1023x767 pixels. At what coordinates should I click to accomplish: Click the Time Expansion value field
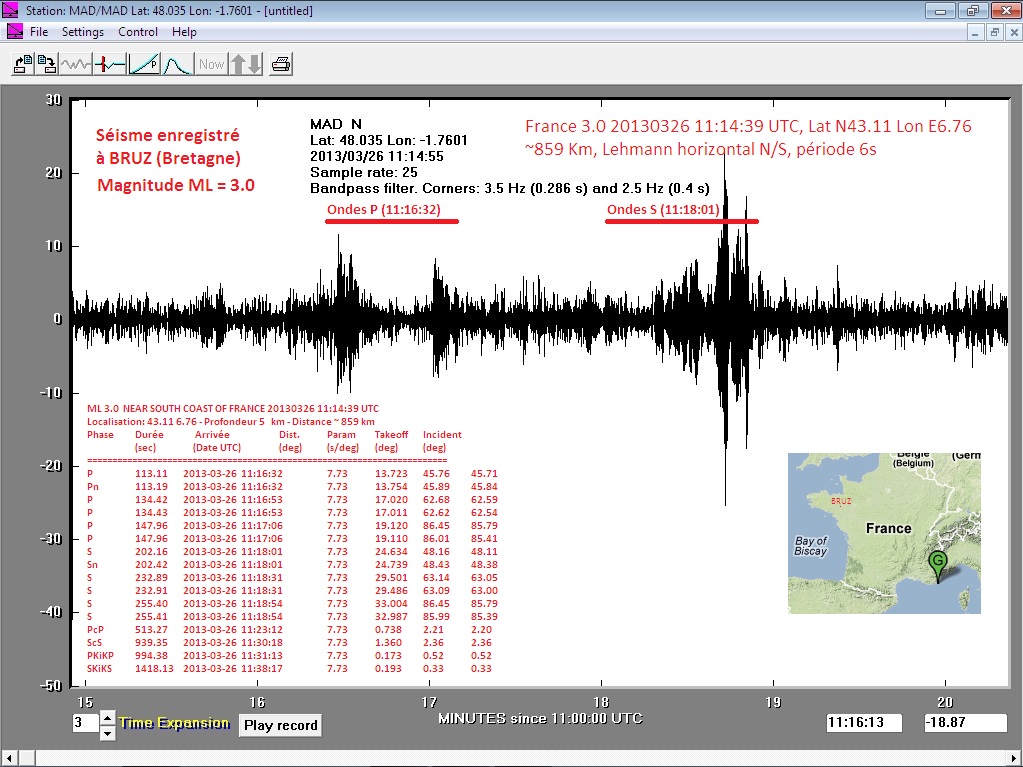click(85, 723)
